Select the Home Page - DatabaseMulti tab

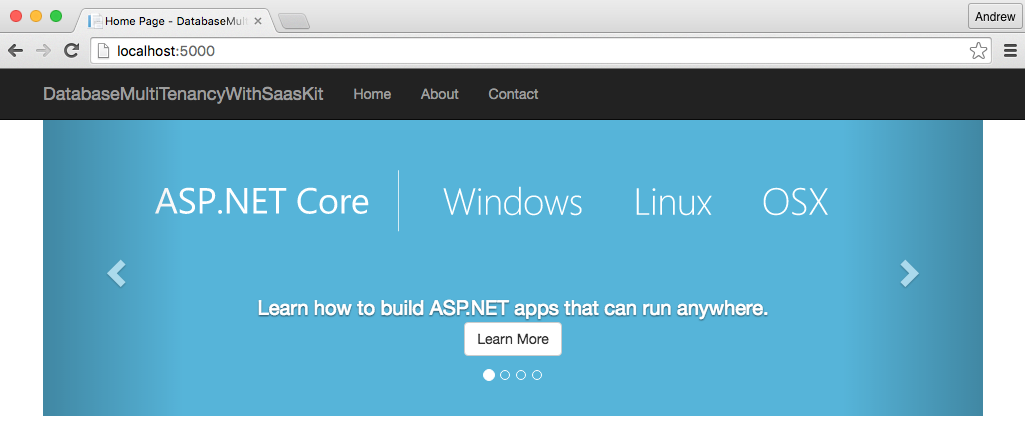[173, 21]
